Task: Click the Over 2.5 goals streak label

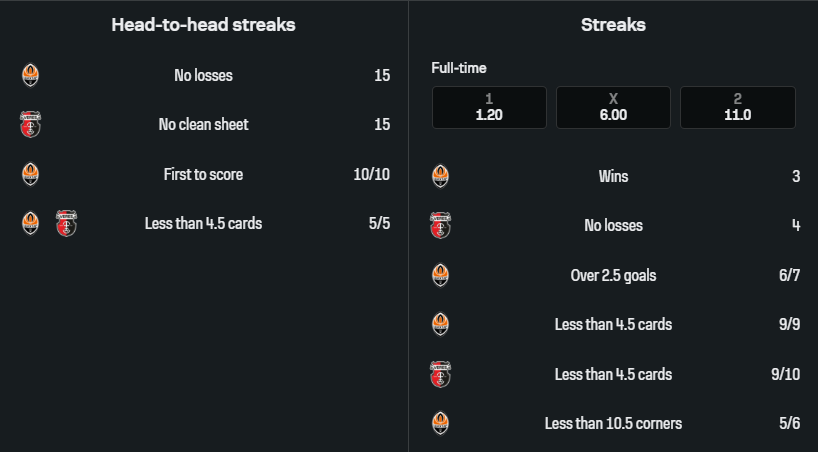Action: [x=613, y=275]
